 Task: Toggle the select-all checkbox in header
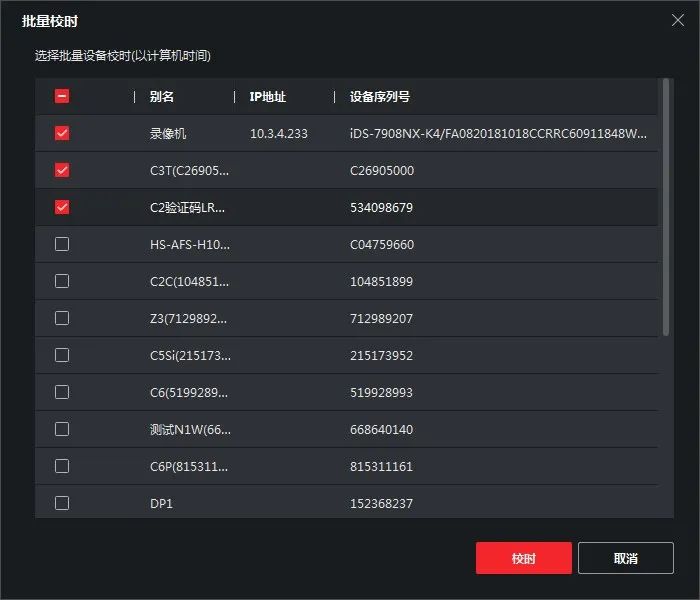pos(62,97)
